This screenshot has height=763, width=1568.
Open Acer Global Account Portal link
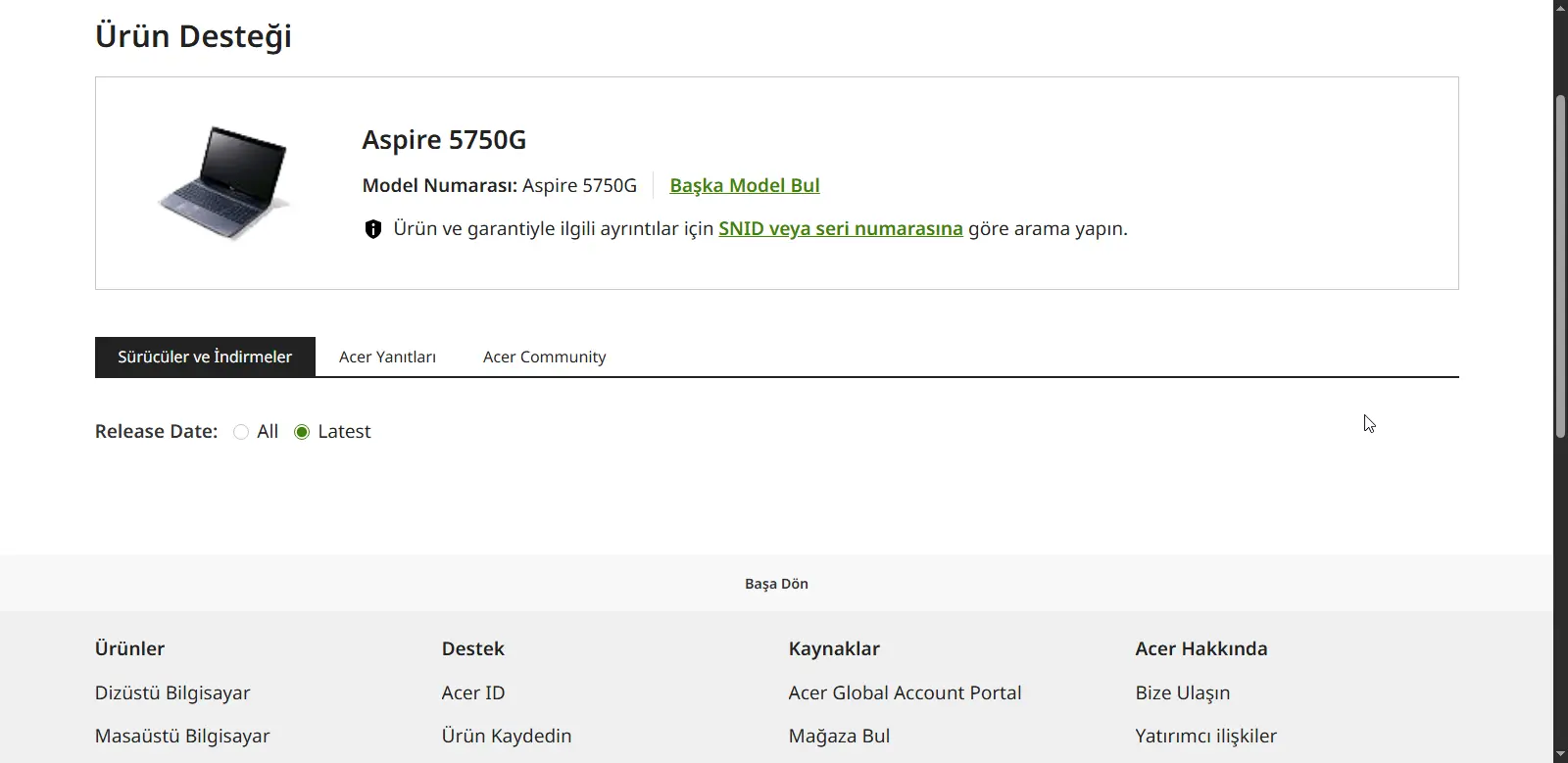click(x=905, y=692)
